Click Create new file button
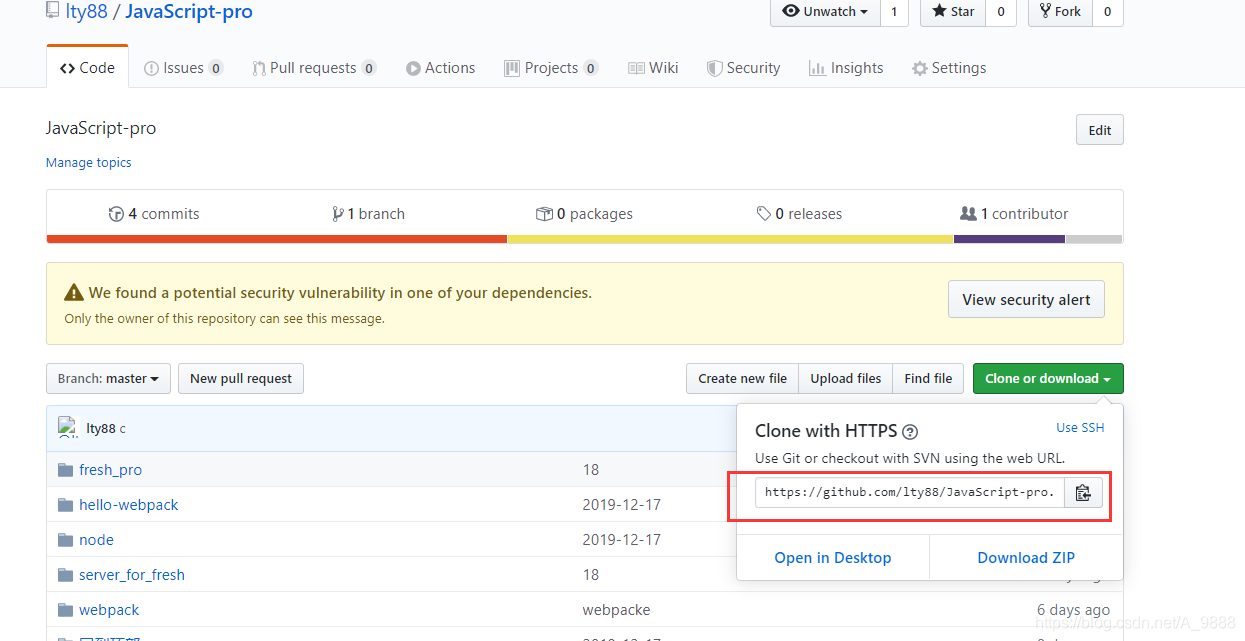The width and height of the screenshot is (1245, 641). [x=742, y=379]
